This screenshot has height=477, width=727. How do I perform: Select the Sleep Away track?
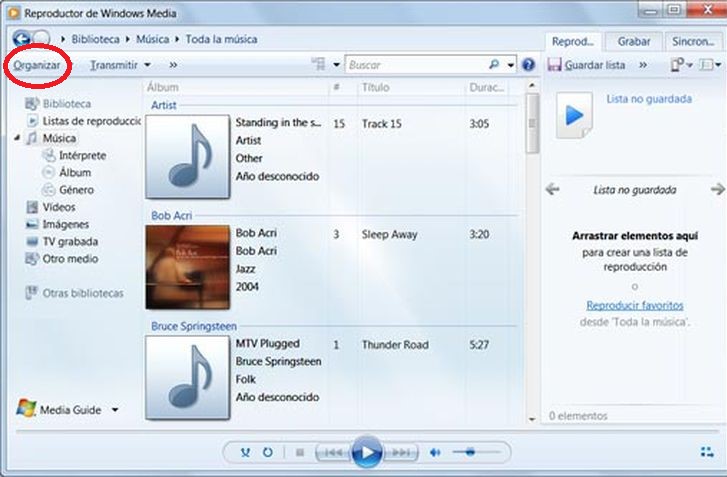389,235
